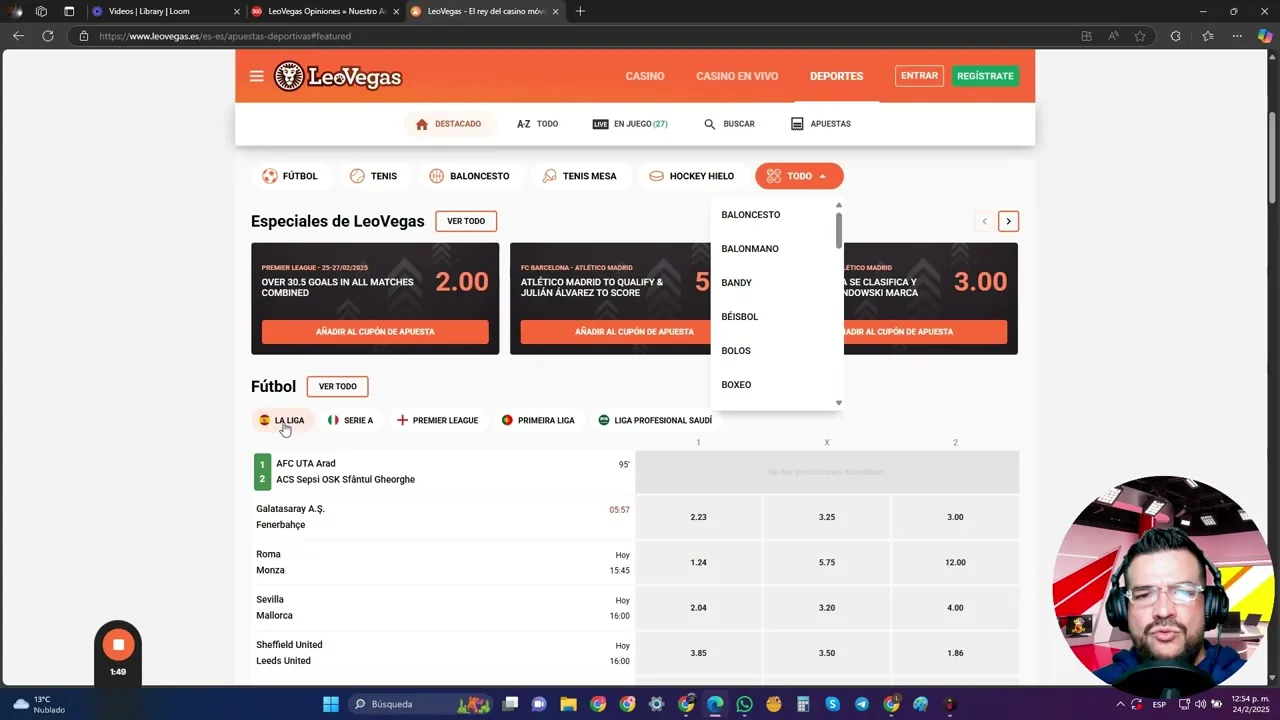This screenshot has height=720, width=1280.
Task: Select Galatasaray–Fenerbahçe draw odds 3.25
Action: point(827,517)
